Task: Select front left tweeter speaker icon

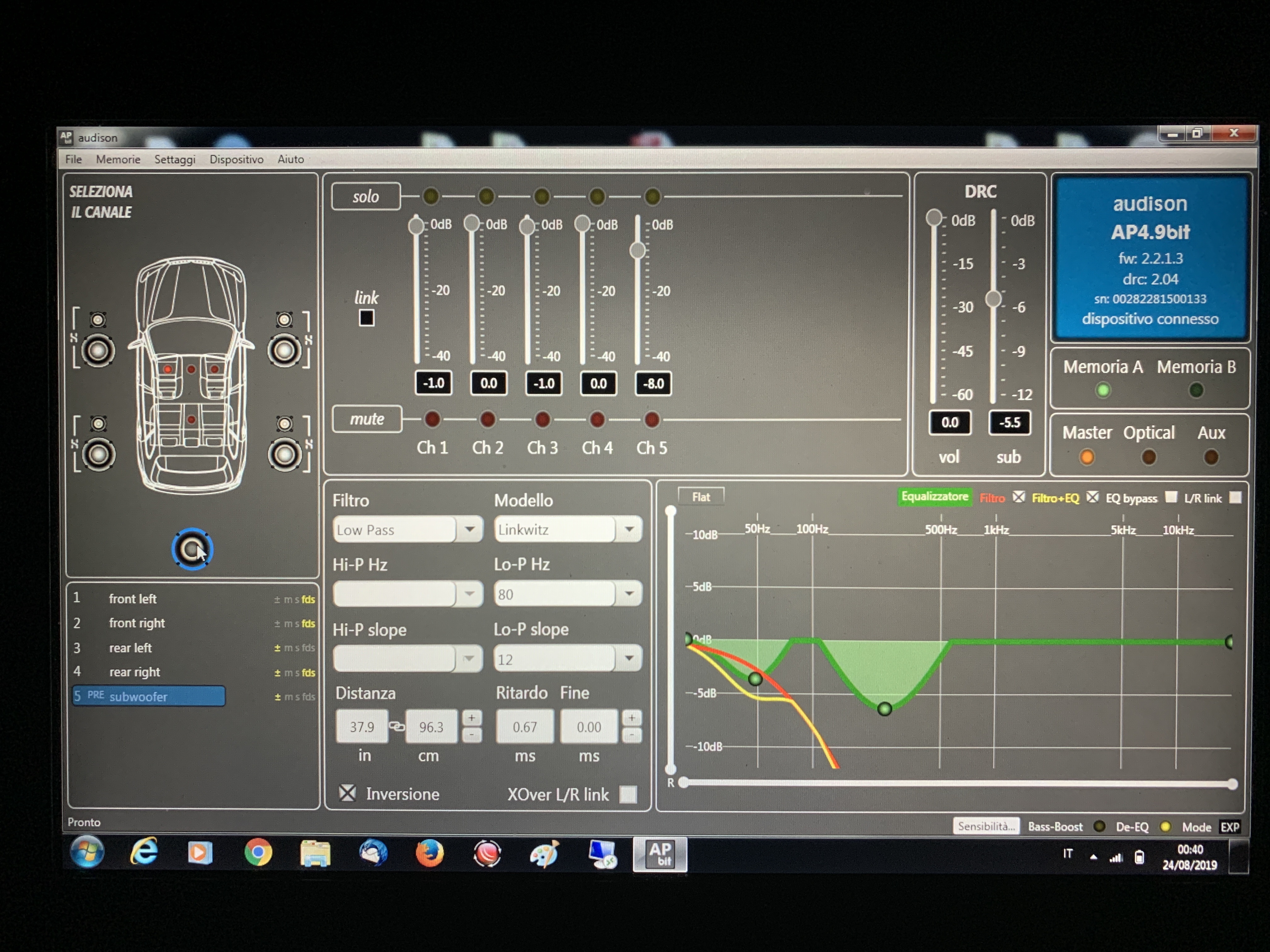Action: [98, 320]
